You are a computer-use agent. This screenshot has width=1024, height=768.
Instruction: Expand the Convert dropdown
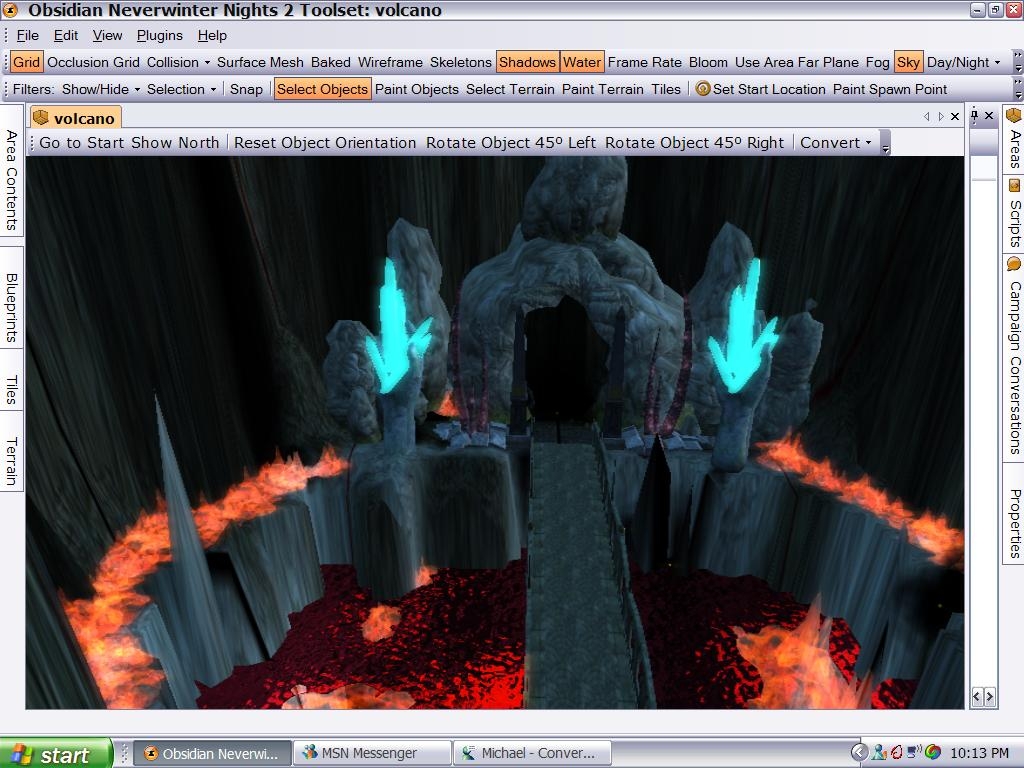tap(836, 143)
